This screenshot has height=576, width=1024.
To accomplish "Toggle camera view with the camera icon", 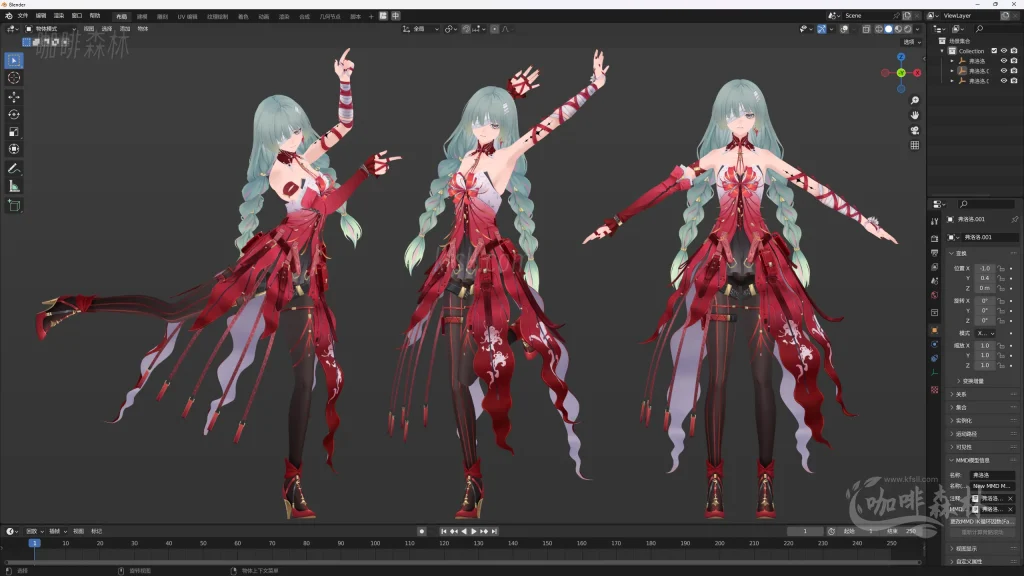I will tap(915, 130).
